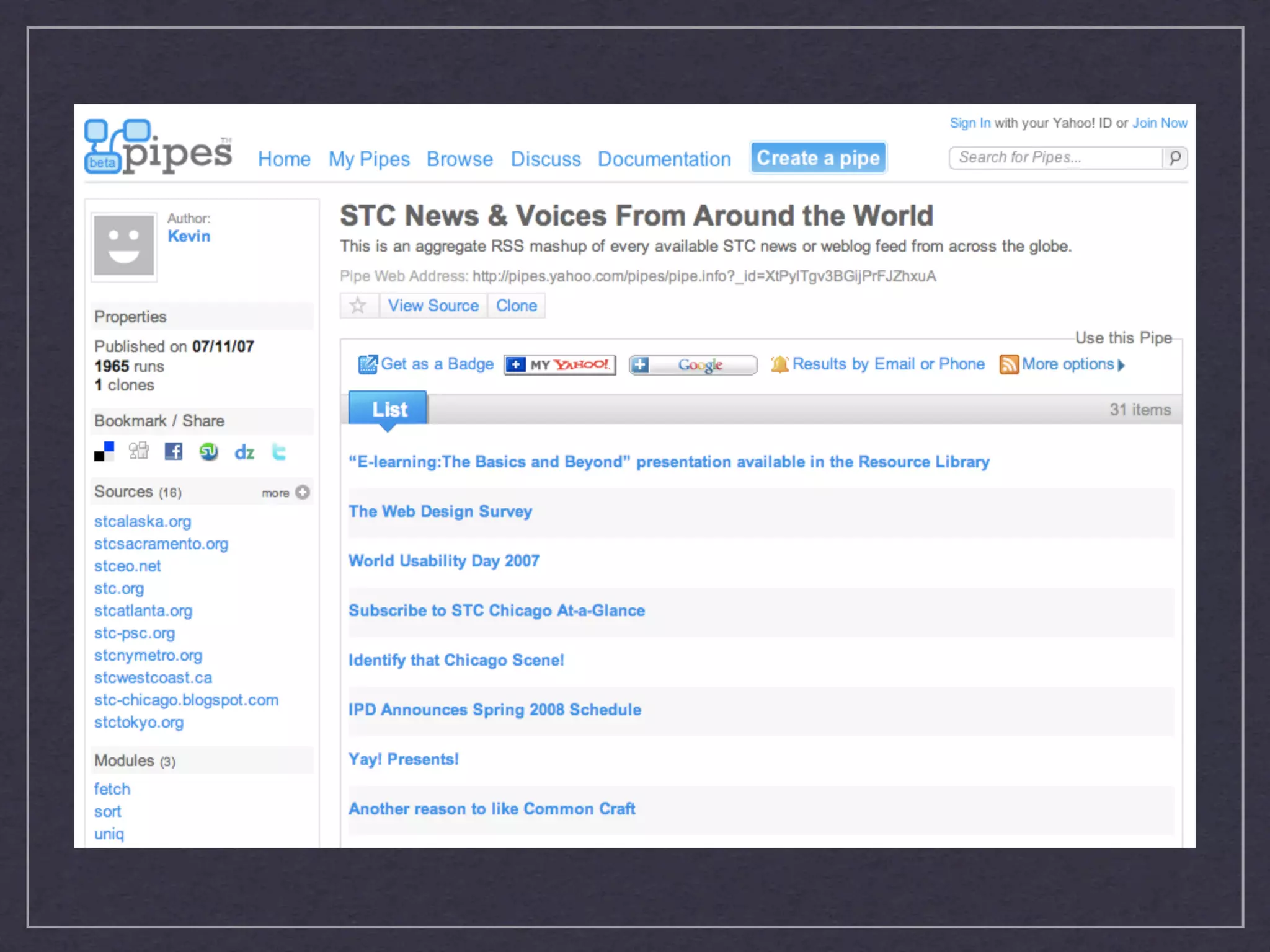Screen dimensions: 1270x952
Task: Click the StumbleUpon share icon
Action: click(x=209, y=452)
